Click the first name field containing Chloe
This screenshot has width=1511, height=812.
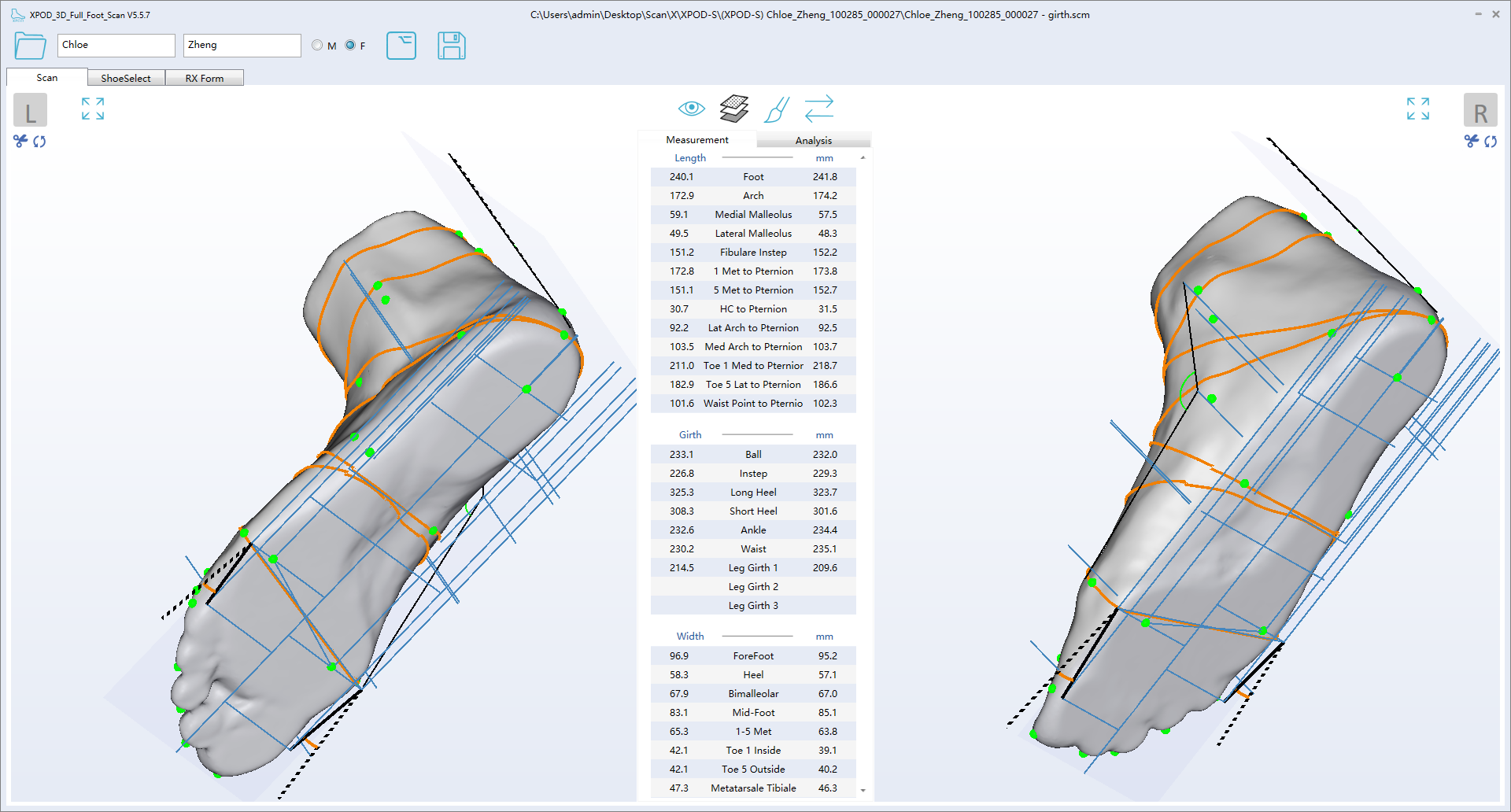116,46
